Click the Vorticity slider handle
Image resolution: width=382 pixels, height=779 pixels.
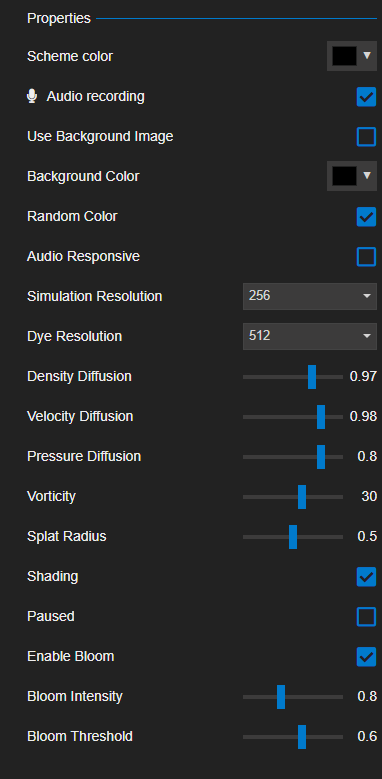[302, 497]
